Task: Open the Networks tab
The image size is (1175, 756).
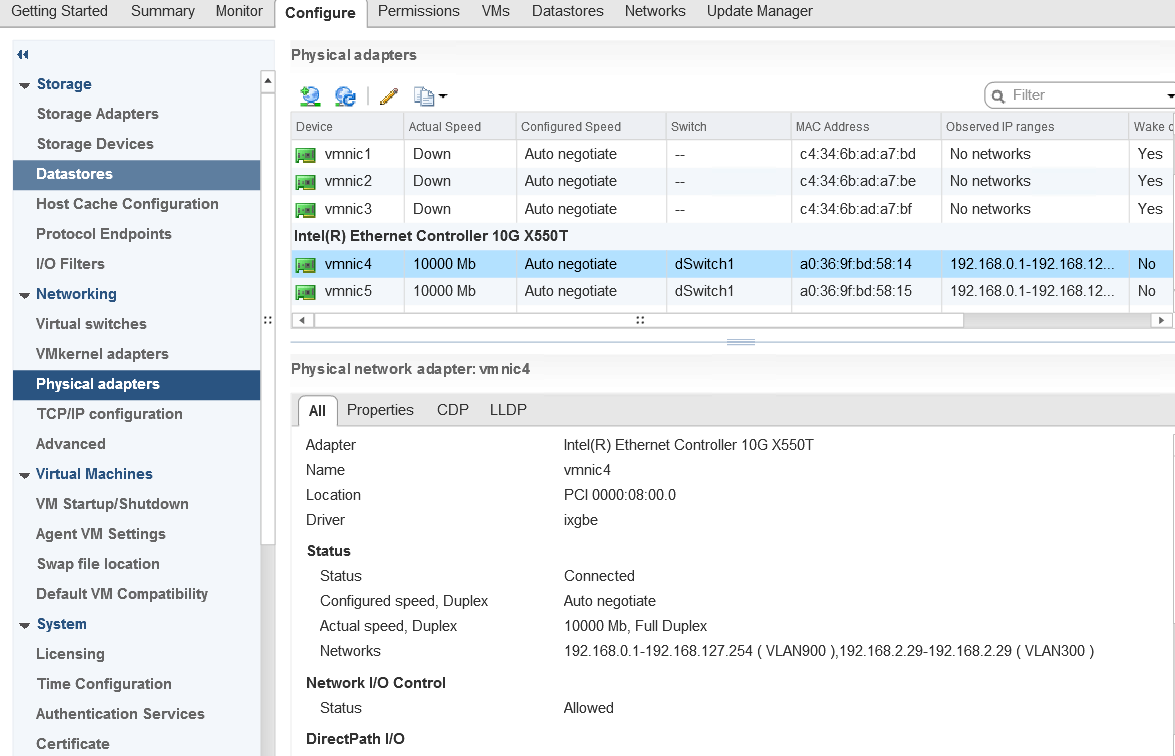Action: click(655, 11)
